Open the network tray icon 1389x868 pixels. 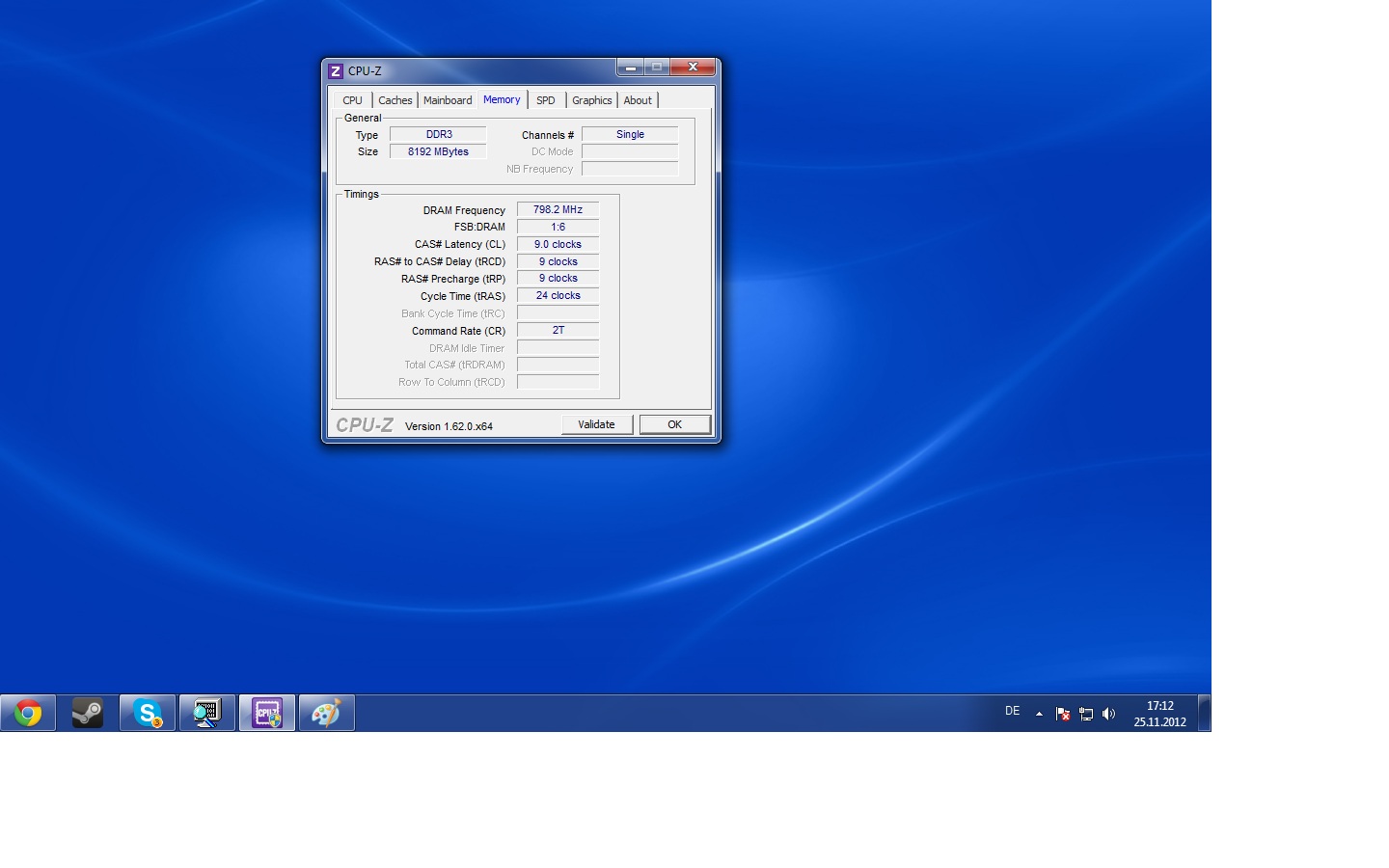(1085, 714)
